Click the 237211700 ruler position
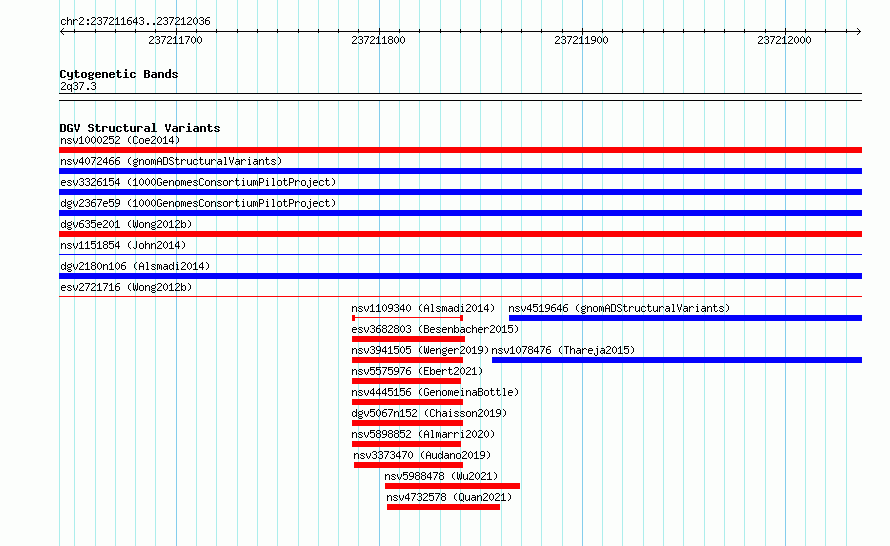This screenshot has width=890, height=546. coord(175,40)
